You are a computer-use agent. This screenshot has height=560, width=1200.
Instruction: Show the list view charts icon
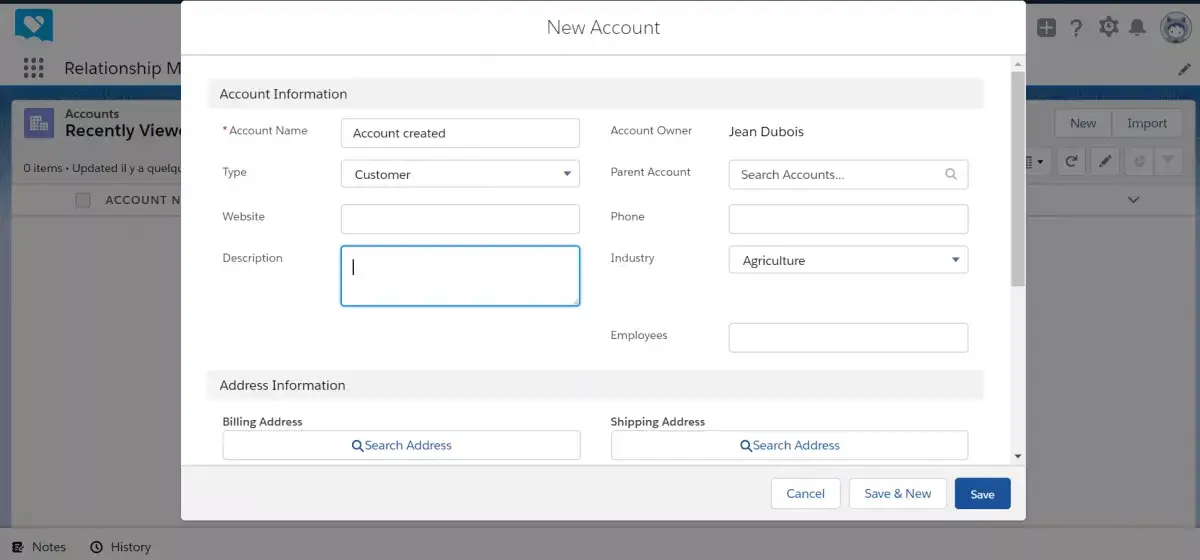1139,161
